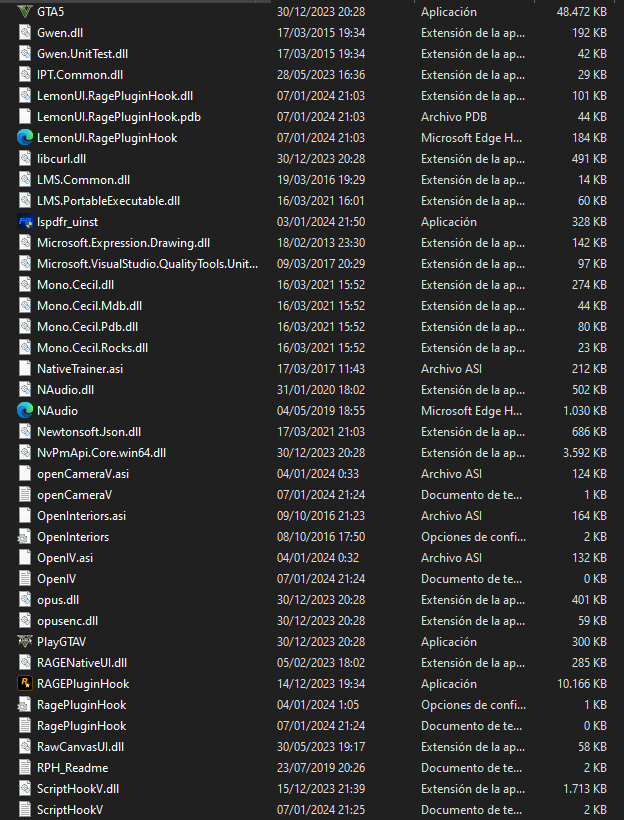Select the file name Mono.Cecil.Mdb.dll
This screenshot has width=624, height=820.
(89, 305)
